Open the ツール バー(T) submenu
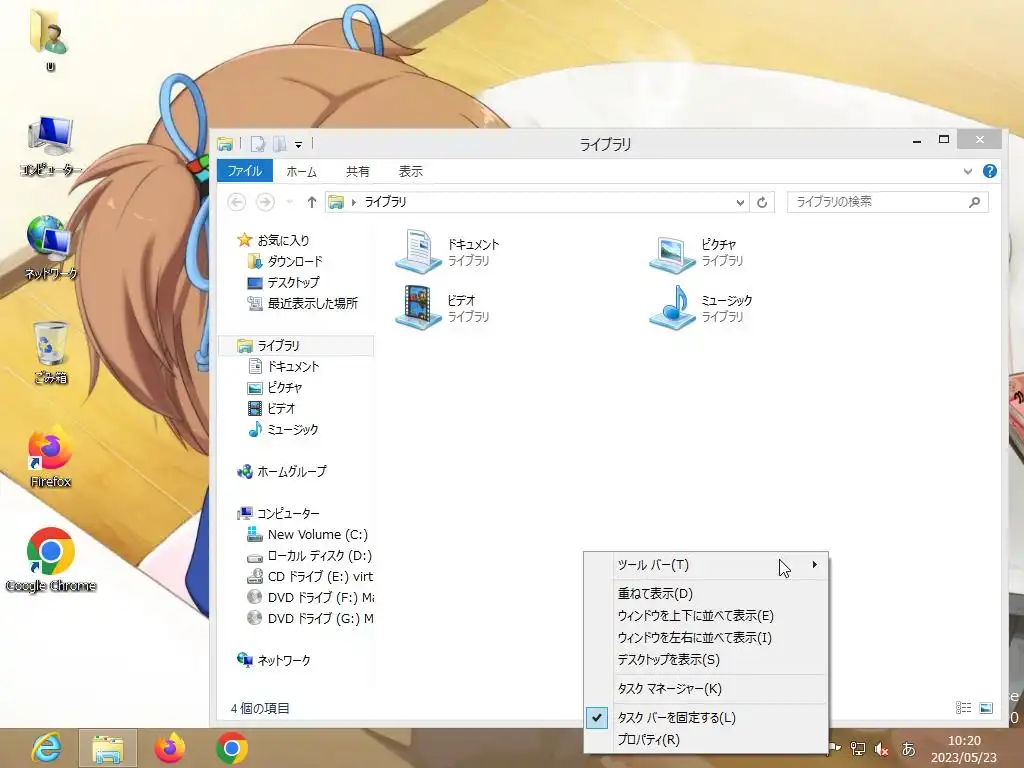The height and width of the screenshot is (768, 1024). pyautogui.click(x=706, y=565)
